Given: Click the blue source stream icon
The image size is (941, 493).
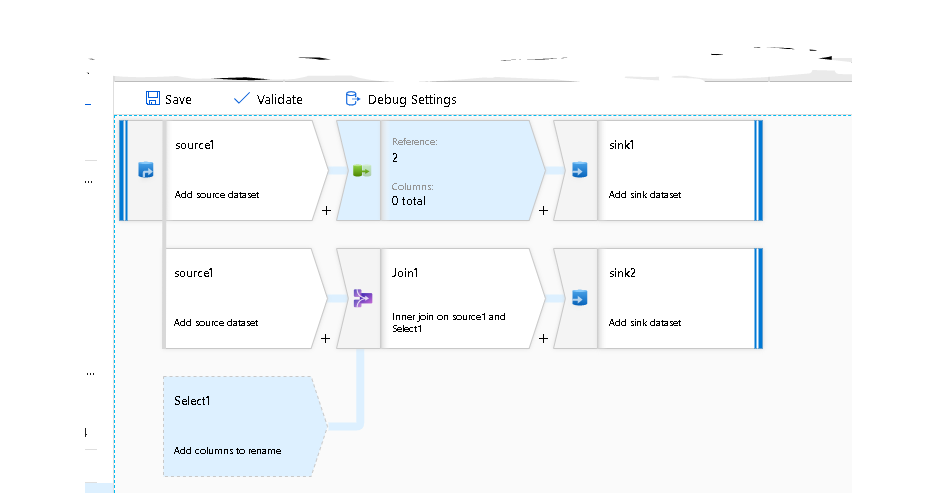Looking at the screenshot, I should [146, 171].
